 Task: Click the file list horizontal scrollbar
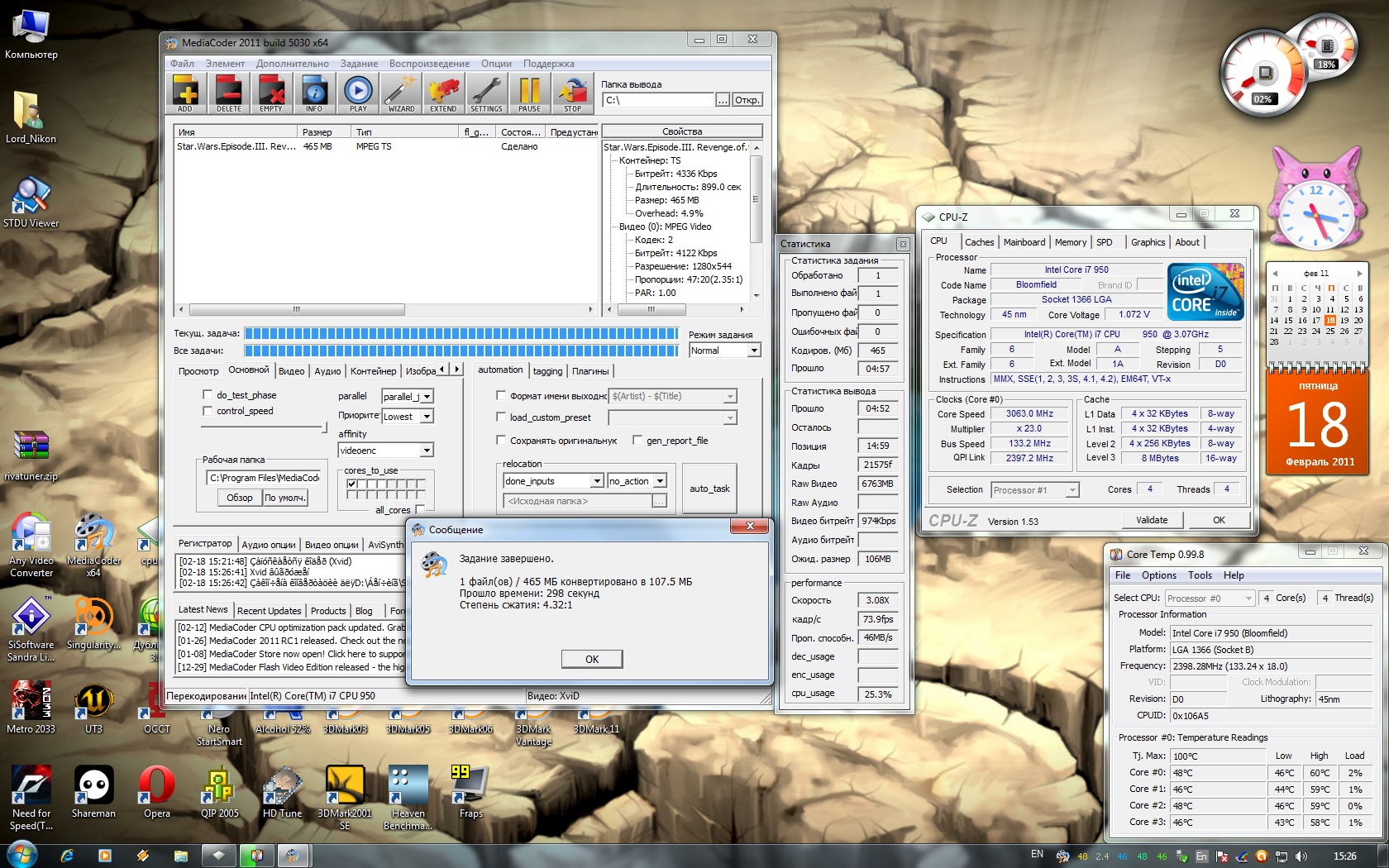click(x=386, y=310)
